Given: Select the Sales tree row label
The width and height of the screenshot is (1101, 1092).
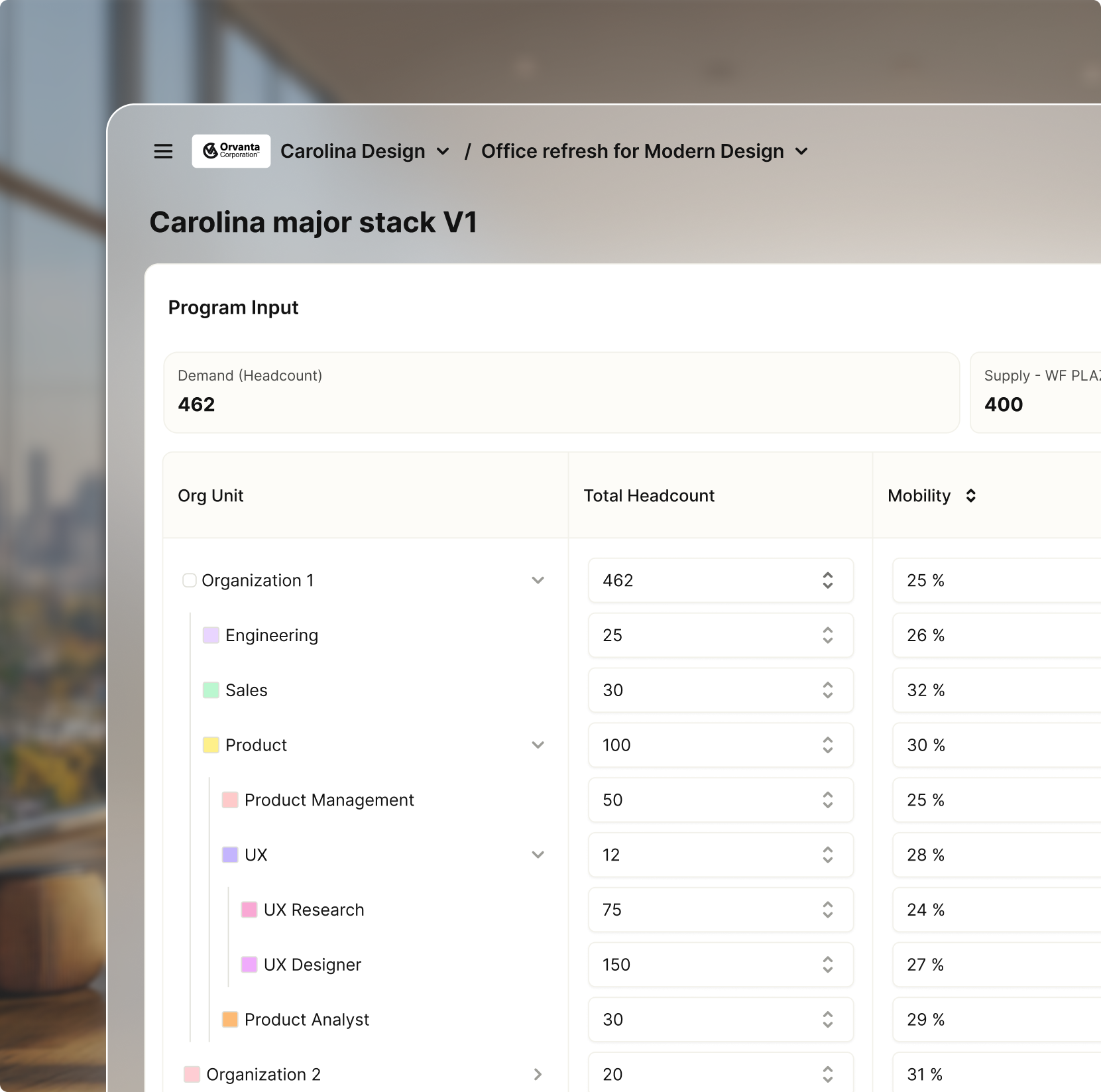Looking at the screenshot, I should coord(247,690).
